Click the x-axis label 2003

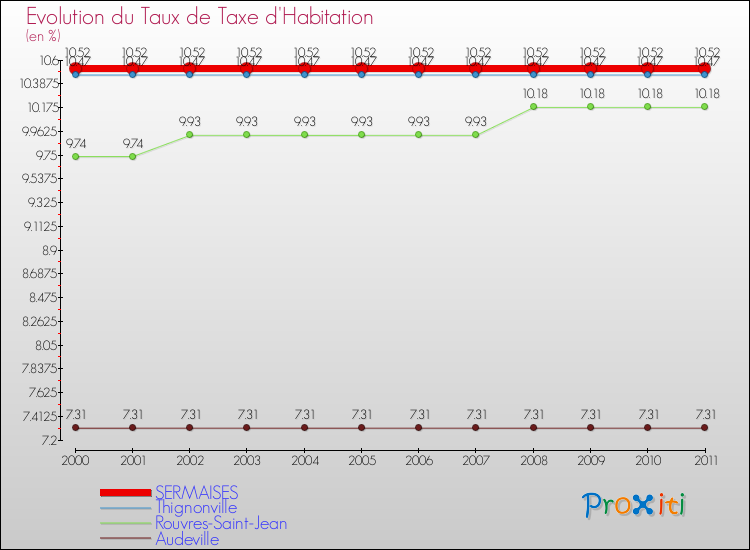247,460
